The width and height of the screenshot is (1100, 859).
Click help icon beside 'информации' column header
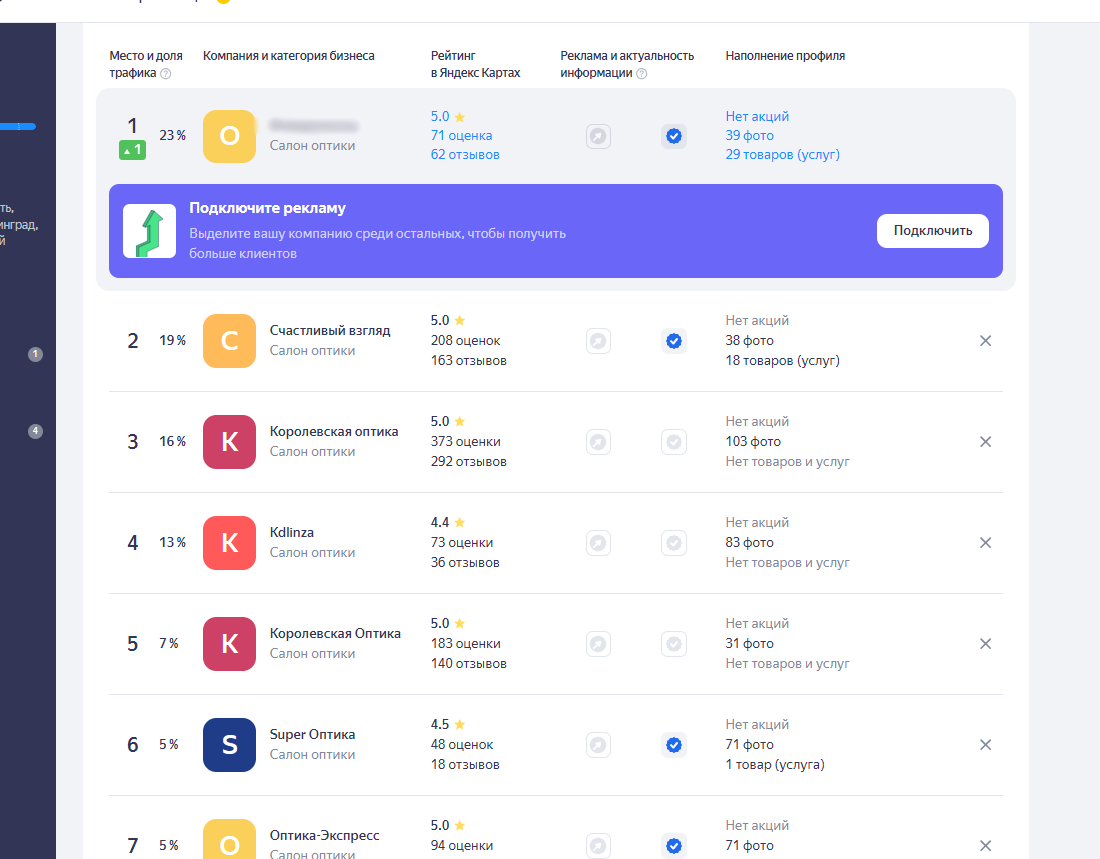(x=642, y=73)
